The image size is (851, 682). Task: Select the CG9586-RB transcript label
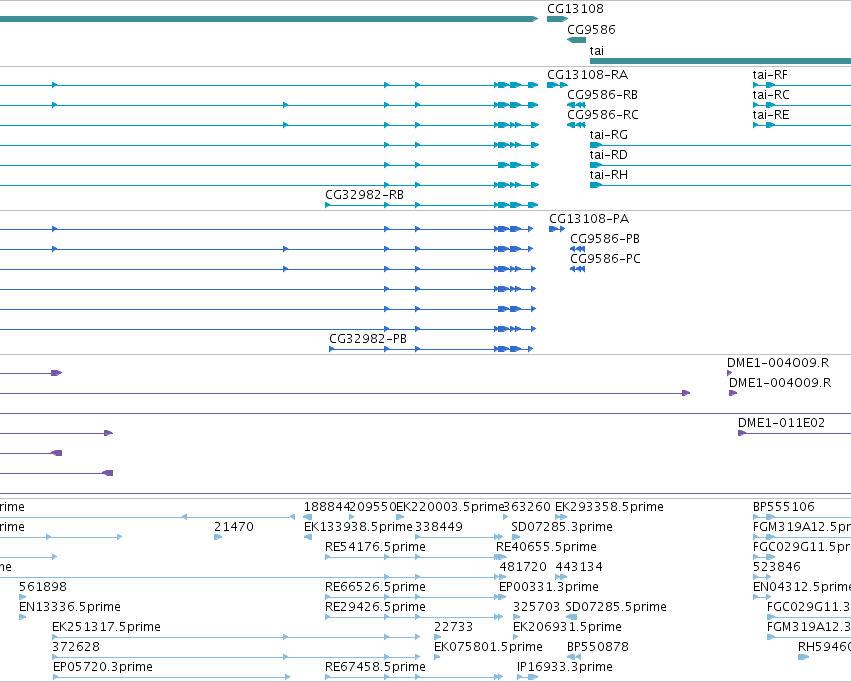[602, 95]
